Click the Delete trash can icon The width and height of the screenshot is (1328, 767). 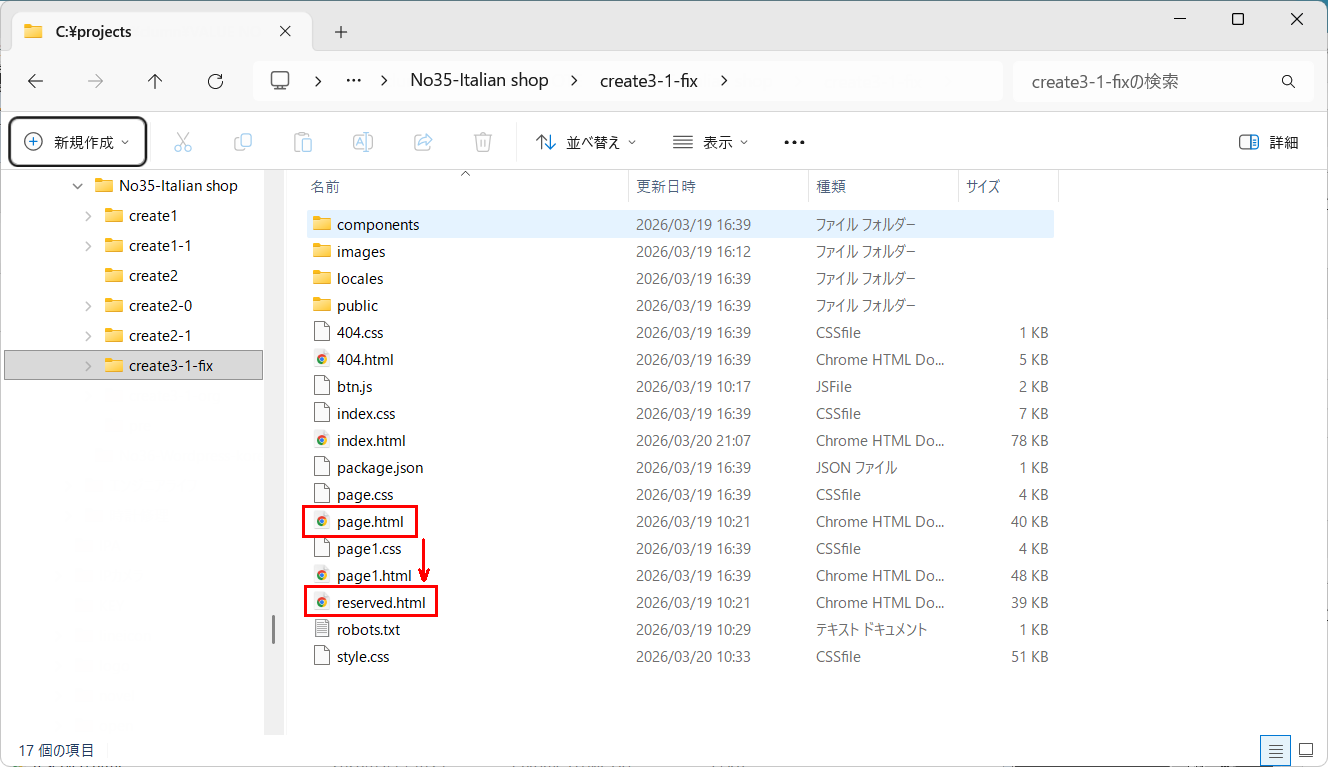point(483,142)
